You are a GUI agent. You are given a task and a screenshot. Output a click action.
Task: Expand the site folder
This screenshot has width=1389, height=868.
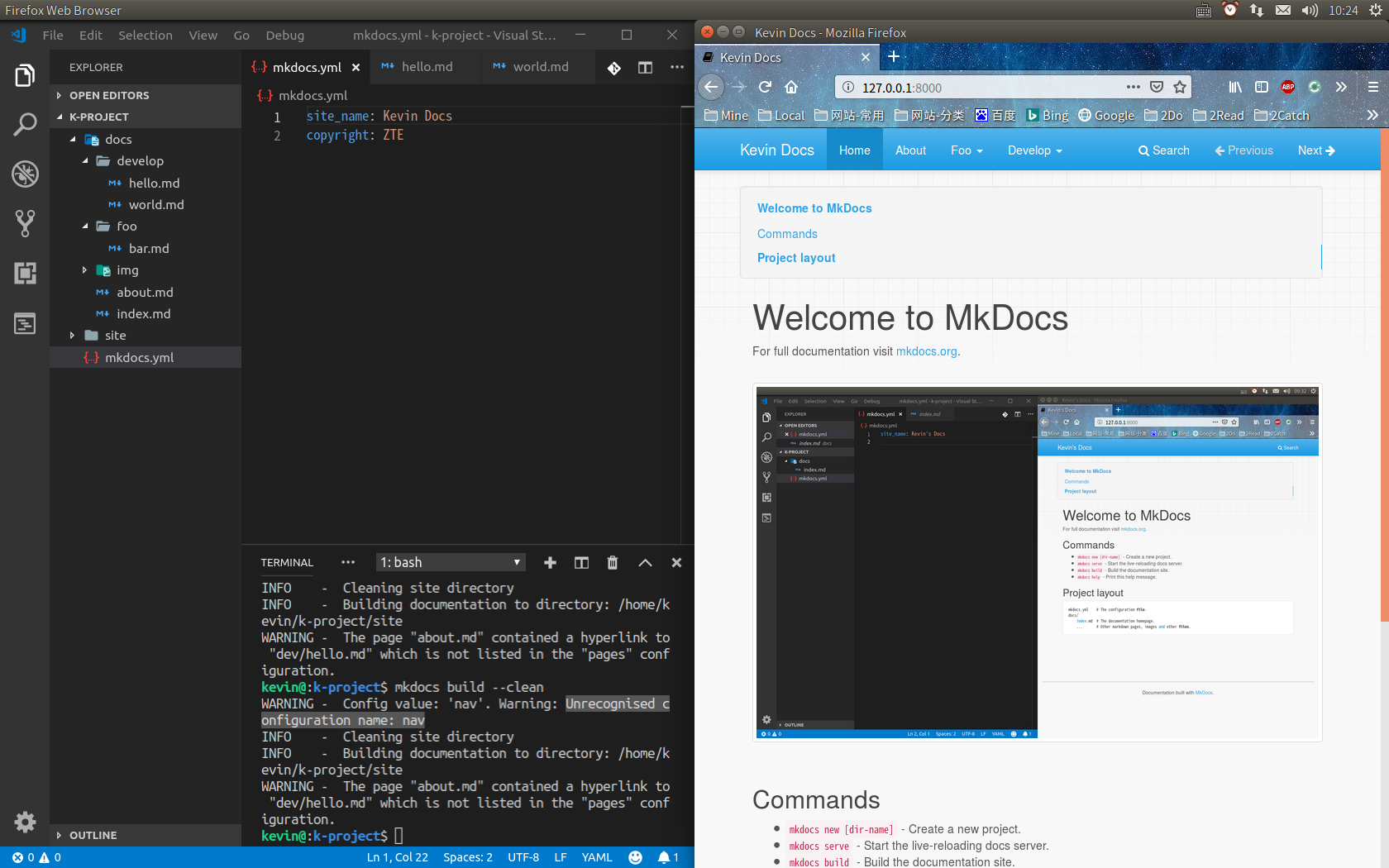(73, 336)
